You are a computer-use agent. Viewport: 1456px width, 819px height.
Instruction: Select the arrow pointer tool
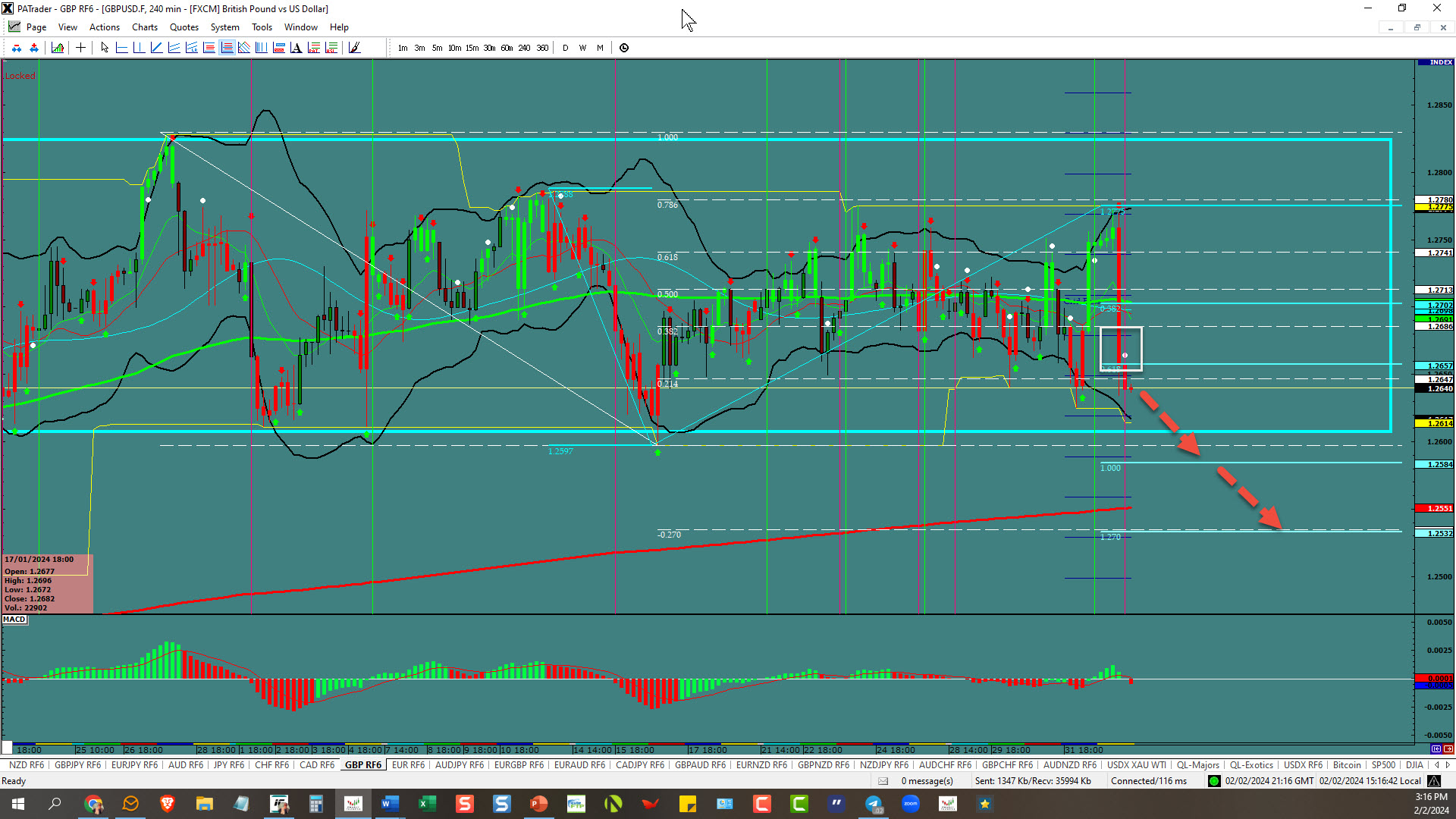coord(105,48)
